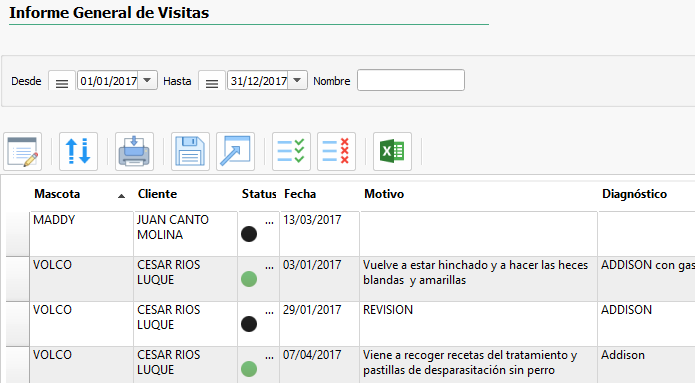The width and height of the screenshot is (695, 383).
Task: Sort by the Fecha column header
Action: point(300,194)
